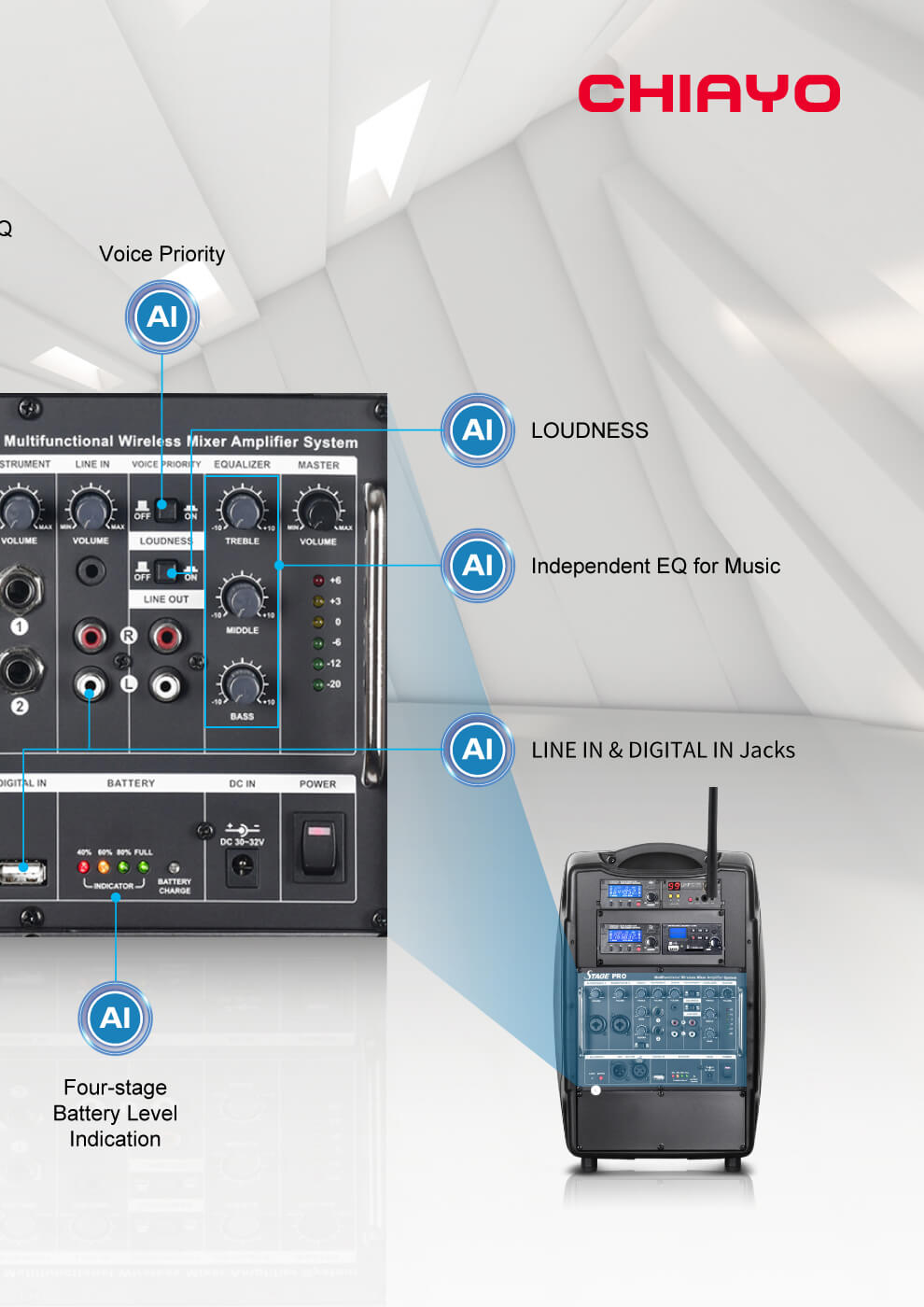Click the DC IN section header label
Image resolution: width=924 pixels, height=1307 pixels.
pos(243,783)
